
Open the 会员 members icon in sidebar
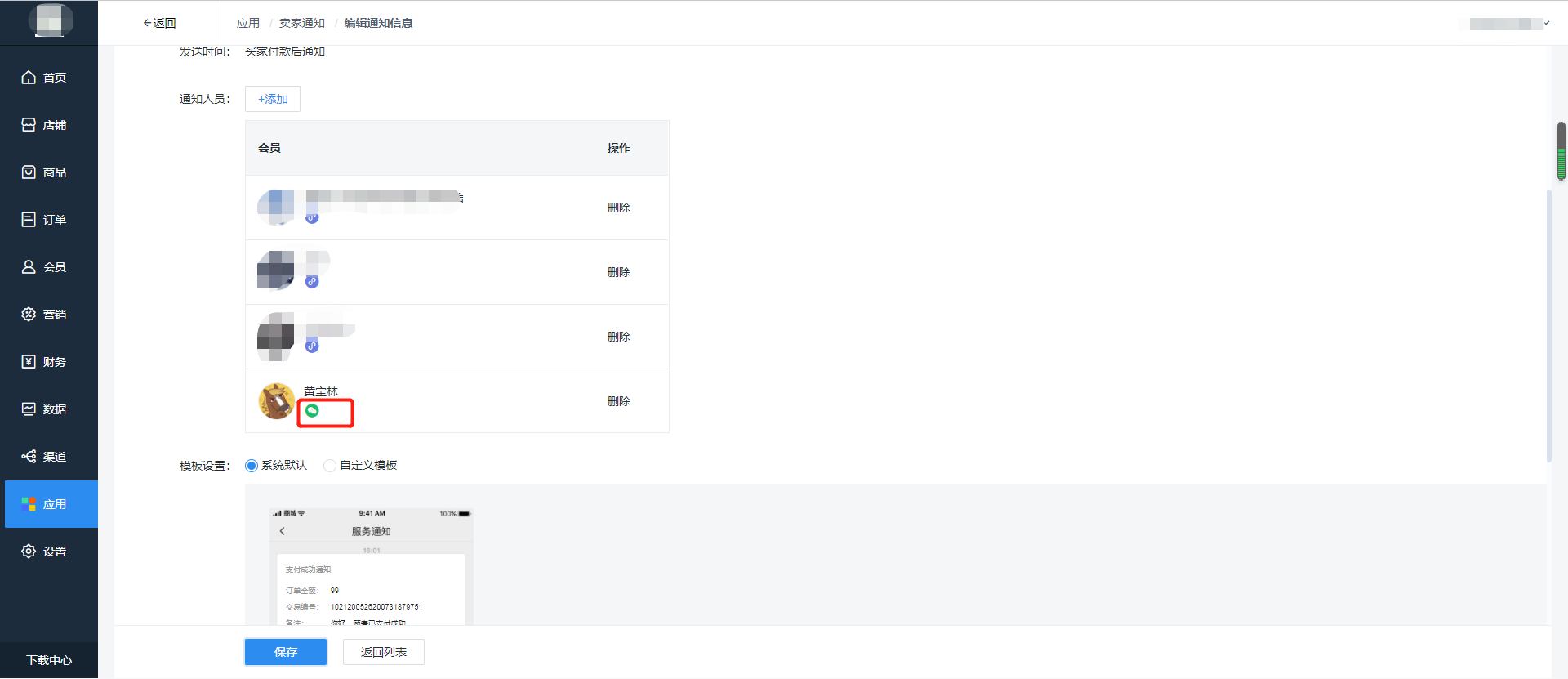tap(29, 267)
